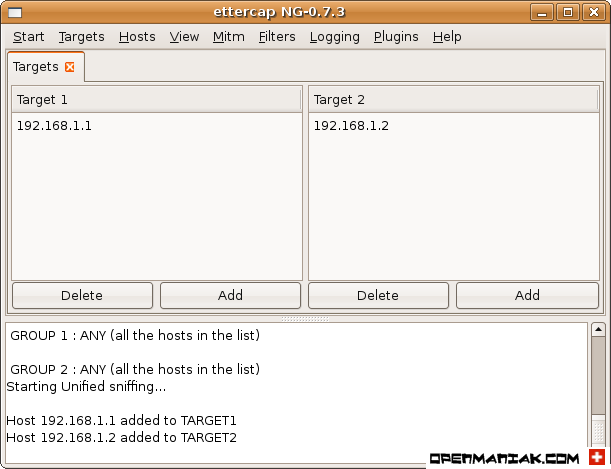Viewport: 611px width, 469px height.
Task: Open the Mitm menu
Action: coord(229,37)
